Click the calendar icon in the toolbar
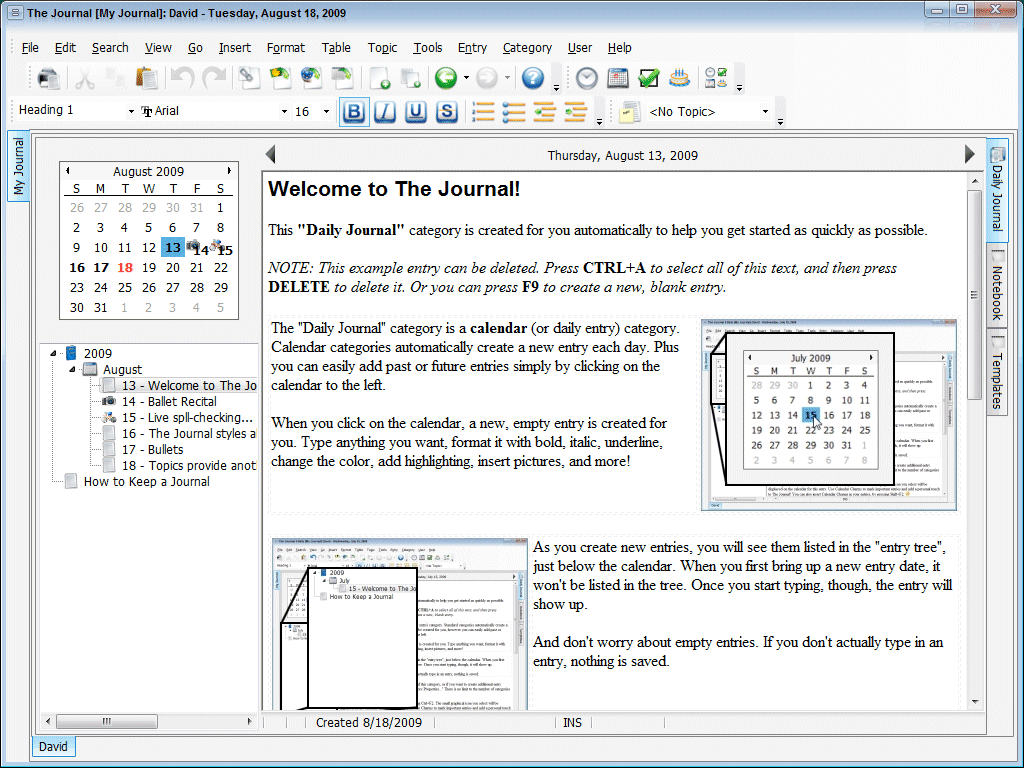The height and width of the screenshot is (768, 1024). 618,78
